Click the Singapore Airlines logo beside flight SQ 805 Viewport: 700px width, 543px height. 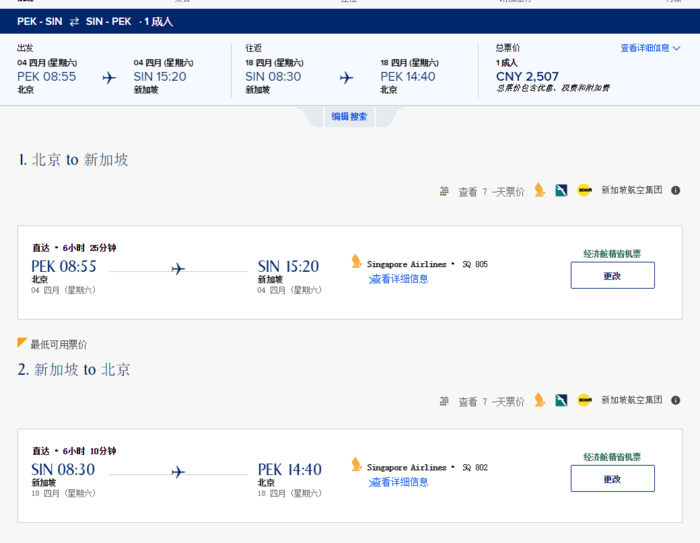[356, 262]
